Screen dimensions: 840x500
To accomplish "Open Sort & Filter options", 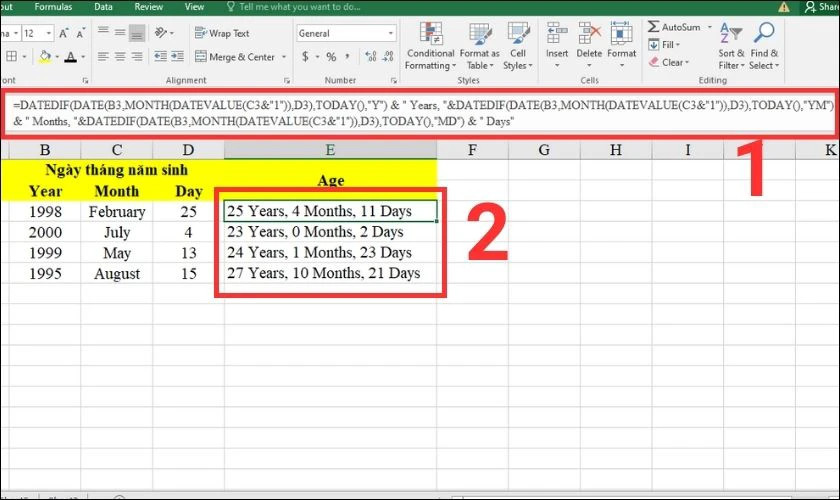I will 731,46.
